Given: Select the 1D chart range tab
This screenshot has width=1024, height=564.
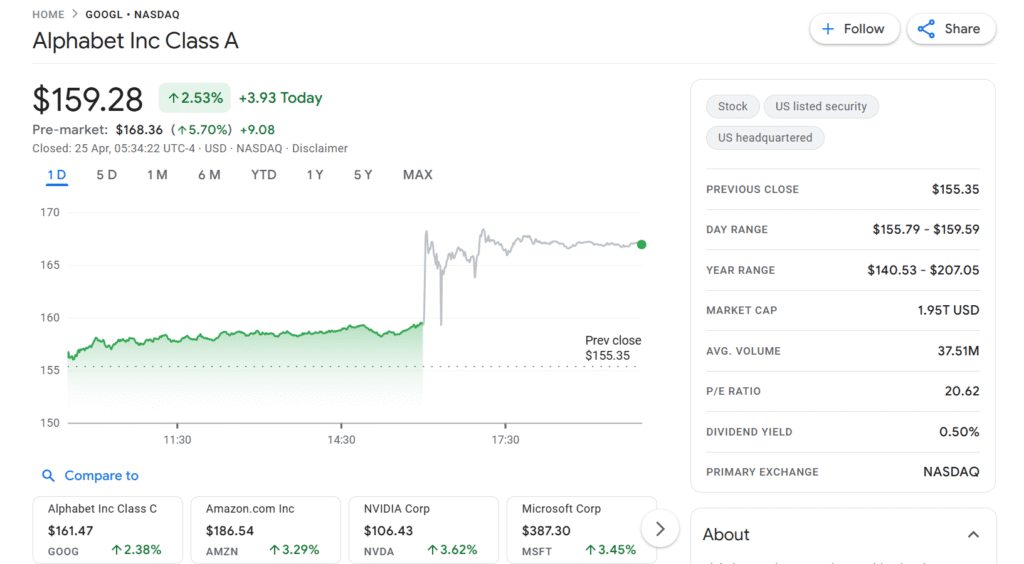Looking at the screenshot, I should click(x=57, y=175).
